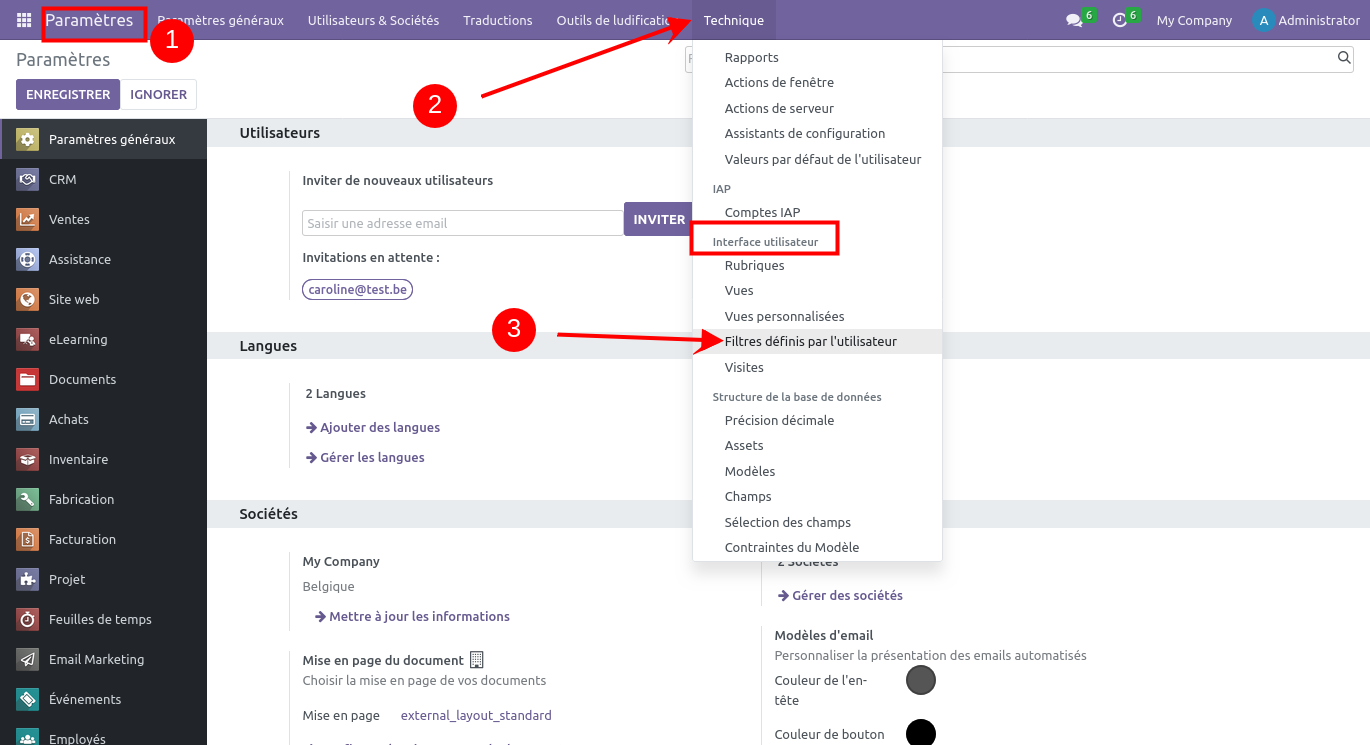This screenshot has width=1370, height=745.
Task: Click the Site web globe icon
Action: [28, 299]
